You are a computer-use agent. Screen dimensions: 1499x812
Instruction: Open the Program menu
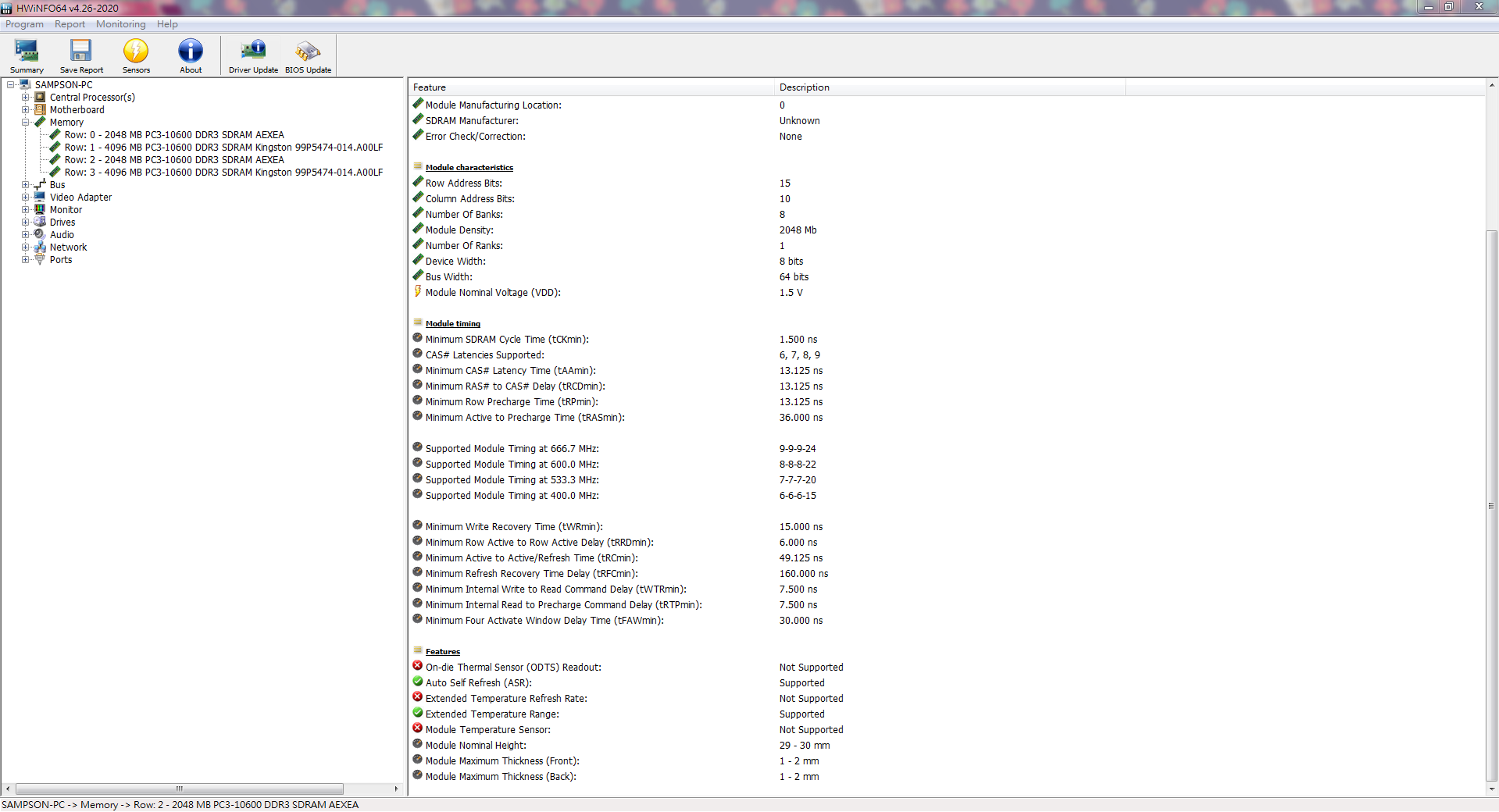coord(24,24)
